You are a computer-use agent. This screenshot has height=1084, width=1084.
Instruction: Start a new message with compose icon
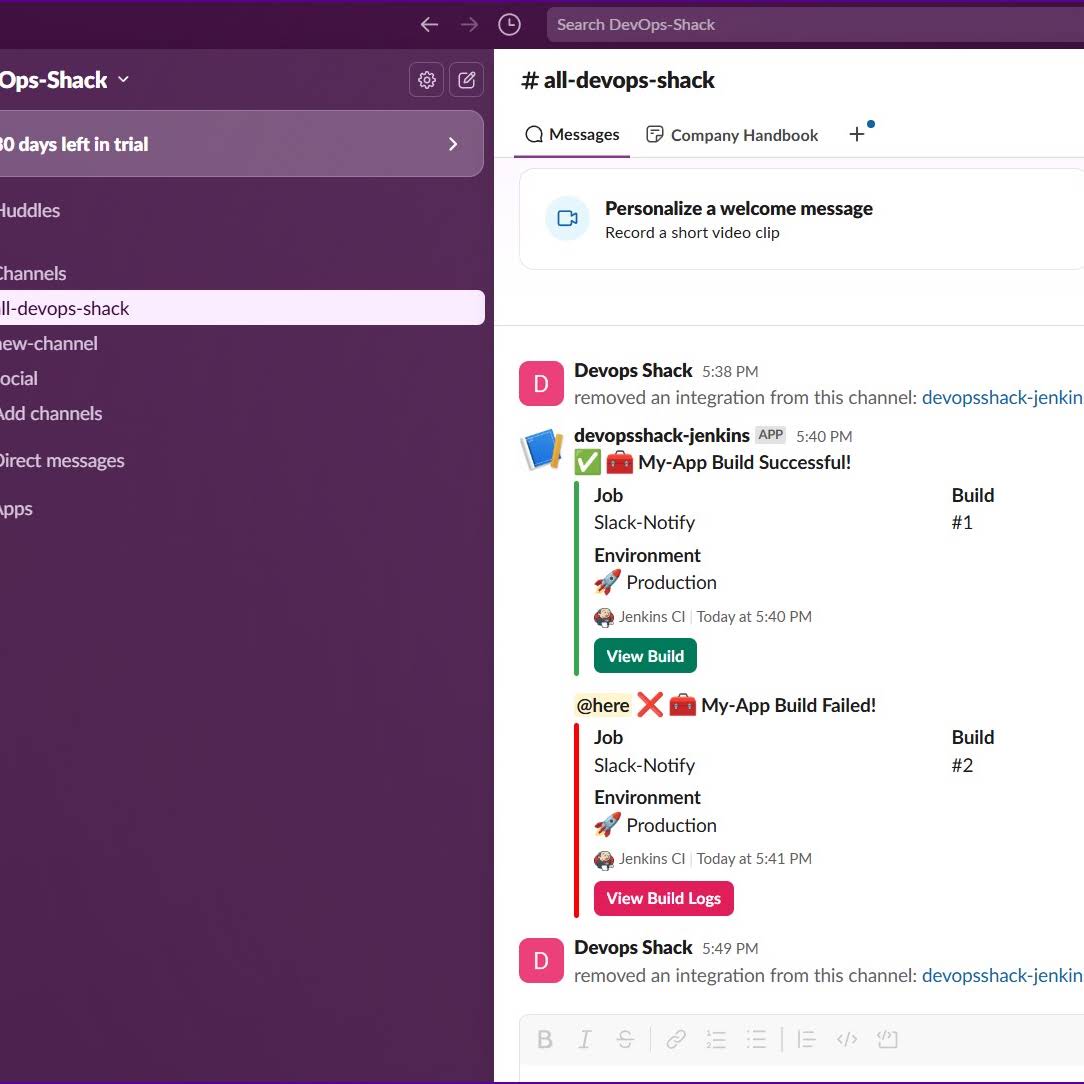467,80
